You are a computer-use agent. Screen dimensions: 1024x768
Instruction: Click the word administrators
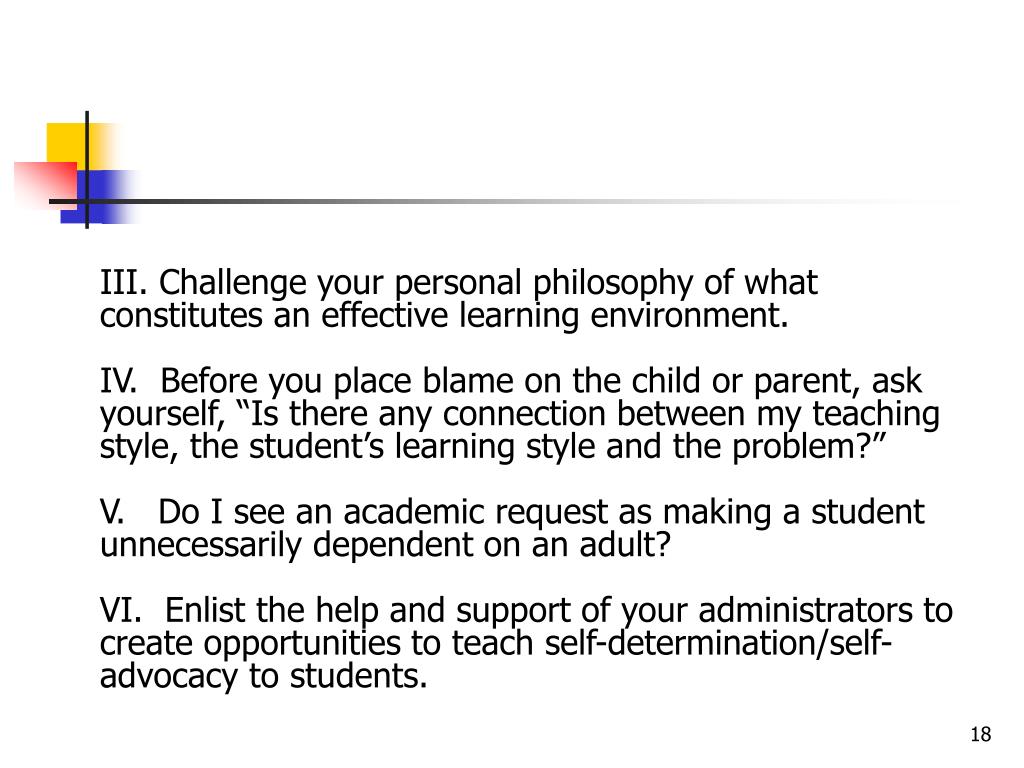pos(805,610)
